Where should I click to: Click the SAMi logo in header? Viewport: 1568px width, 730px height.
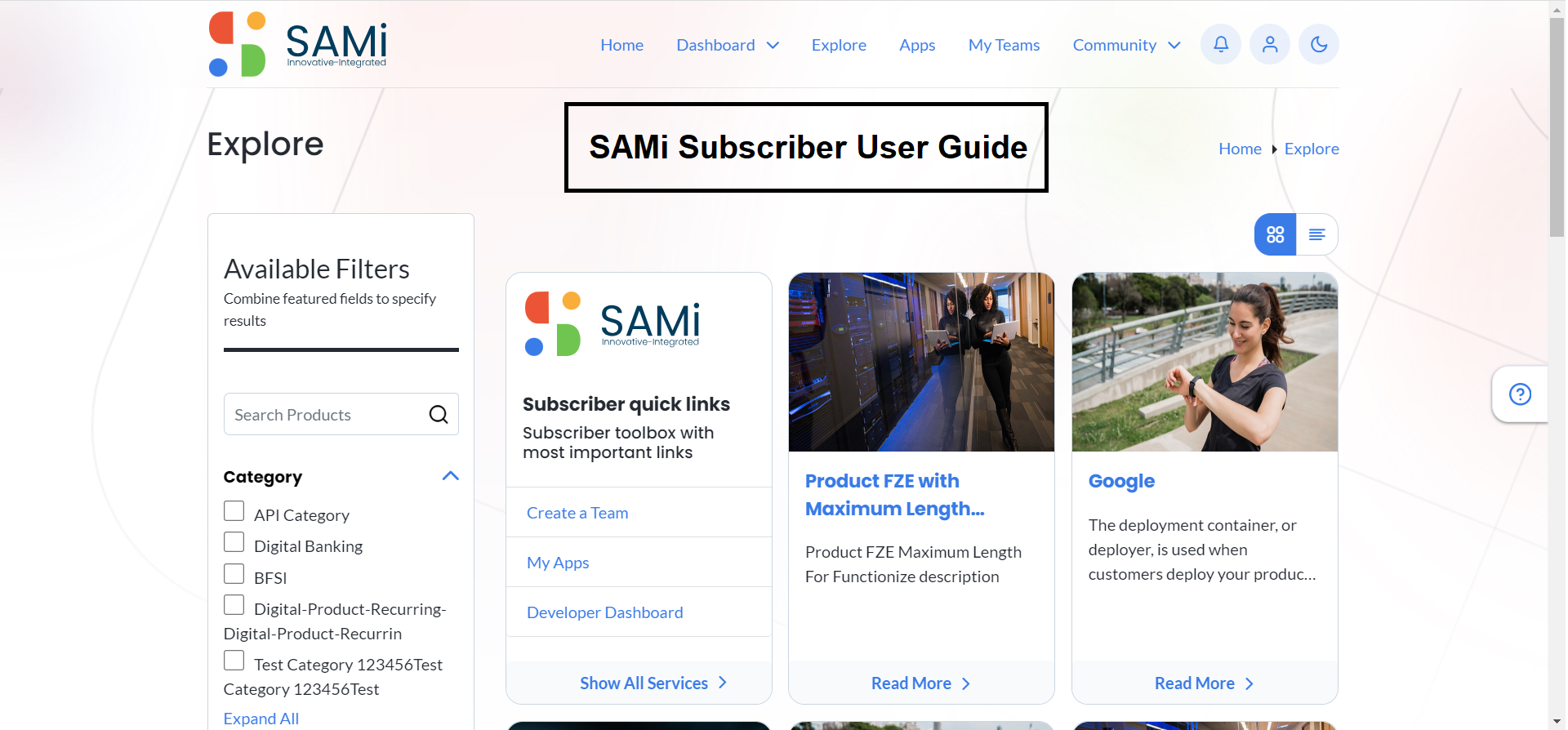tap(297, 44)
